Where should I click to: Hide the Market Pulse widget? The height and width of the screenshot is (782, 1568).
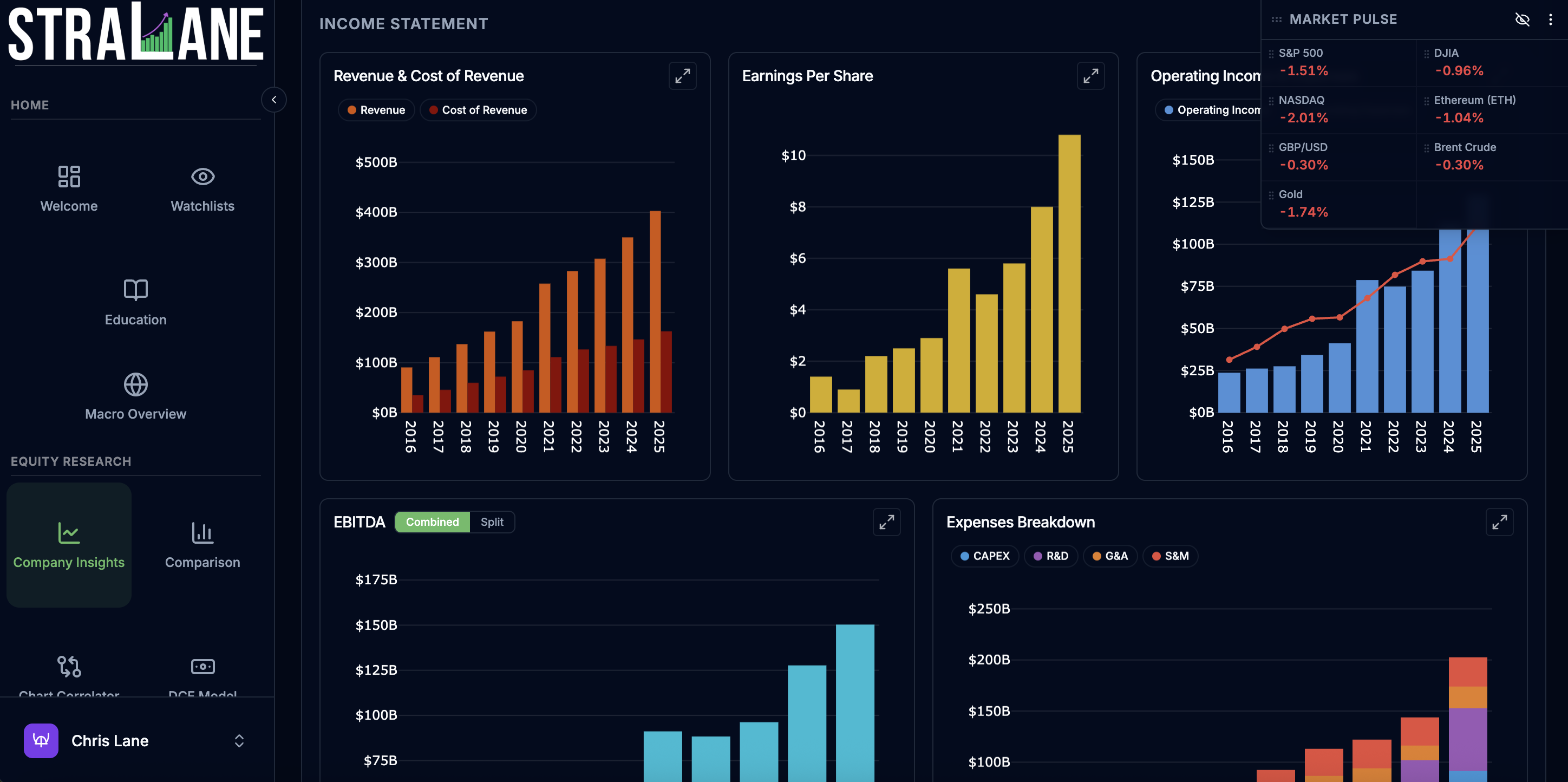click(1522, 19)
